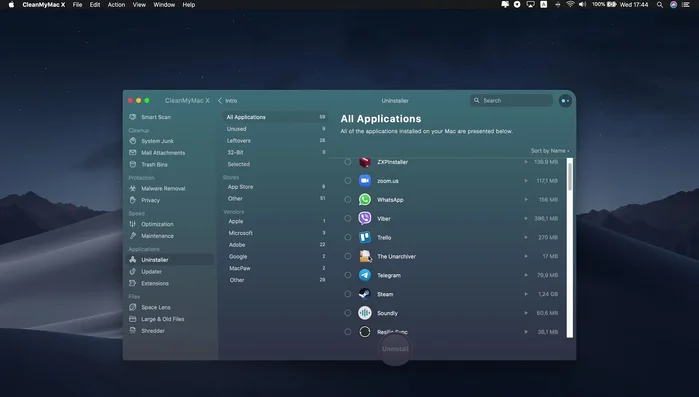699x397 pixels.
Task: Open the Privacy hand icon
Action: pyautogui.click(x=132, y=200)
